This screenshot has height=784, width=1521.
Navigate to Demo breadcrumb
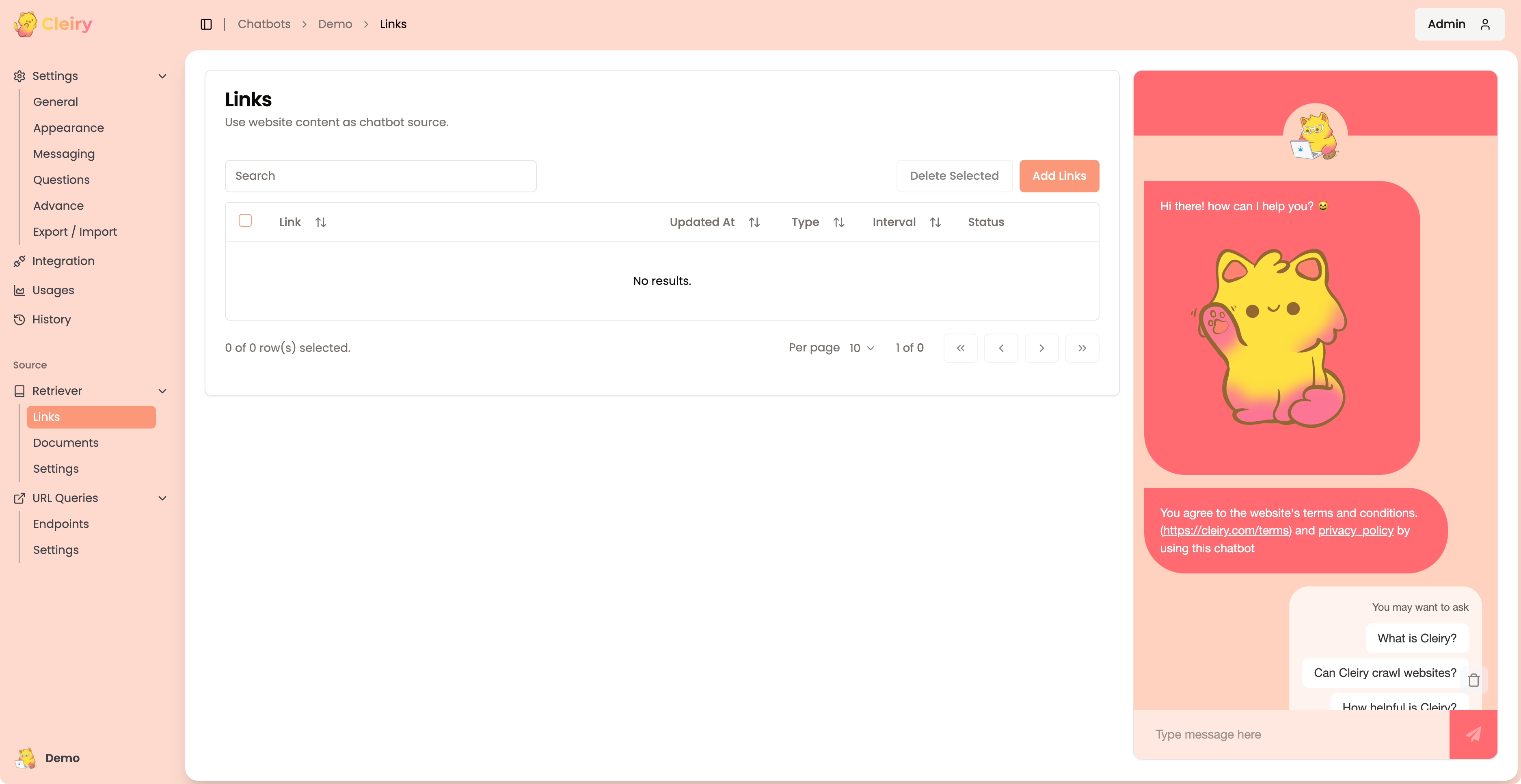(x=335, y=24)
